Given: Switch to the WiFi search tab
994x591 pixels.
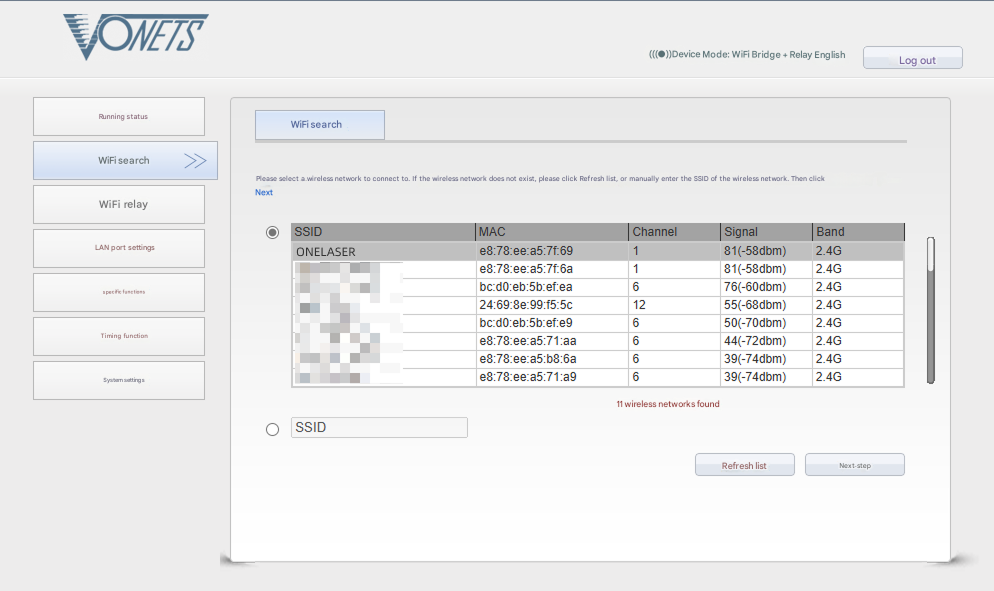Looking at the screenshot, I should (x=319, y=124).
